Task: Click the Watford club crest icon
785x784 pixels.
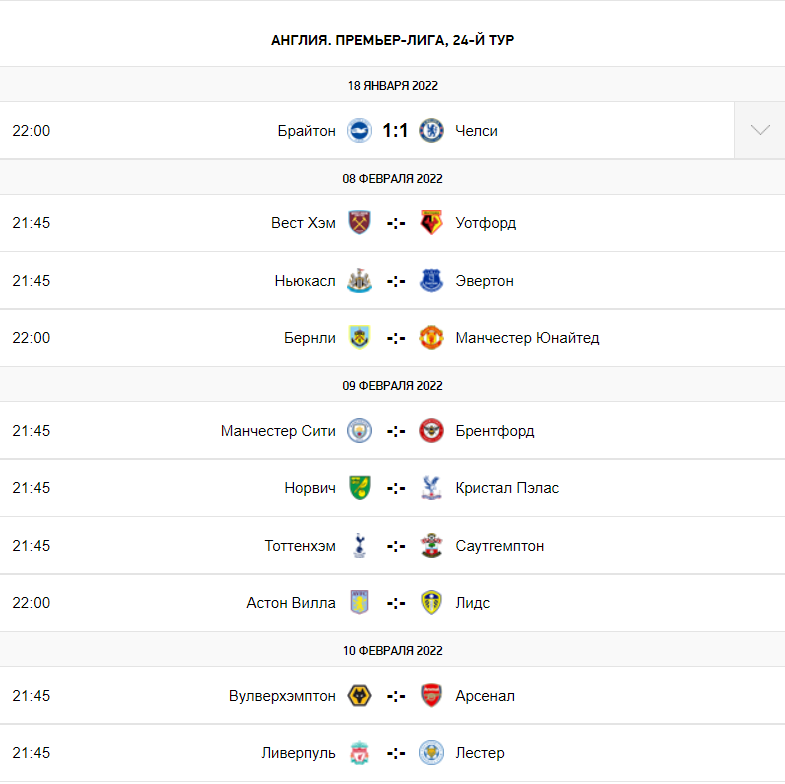Action: 431,223
